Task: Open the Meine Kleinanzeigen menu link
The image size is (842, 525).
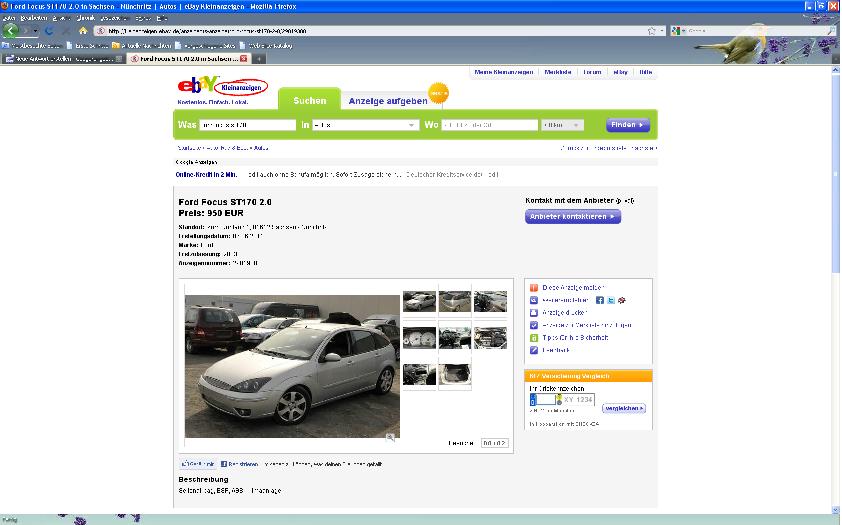Action: coord(504,72)
